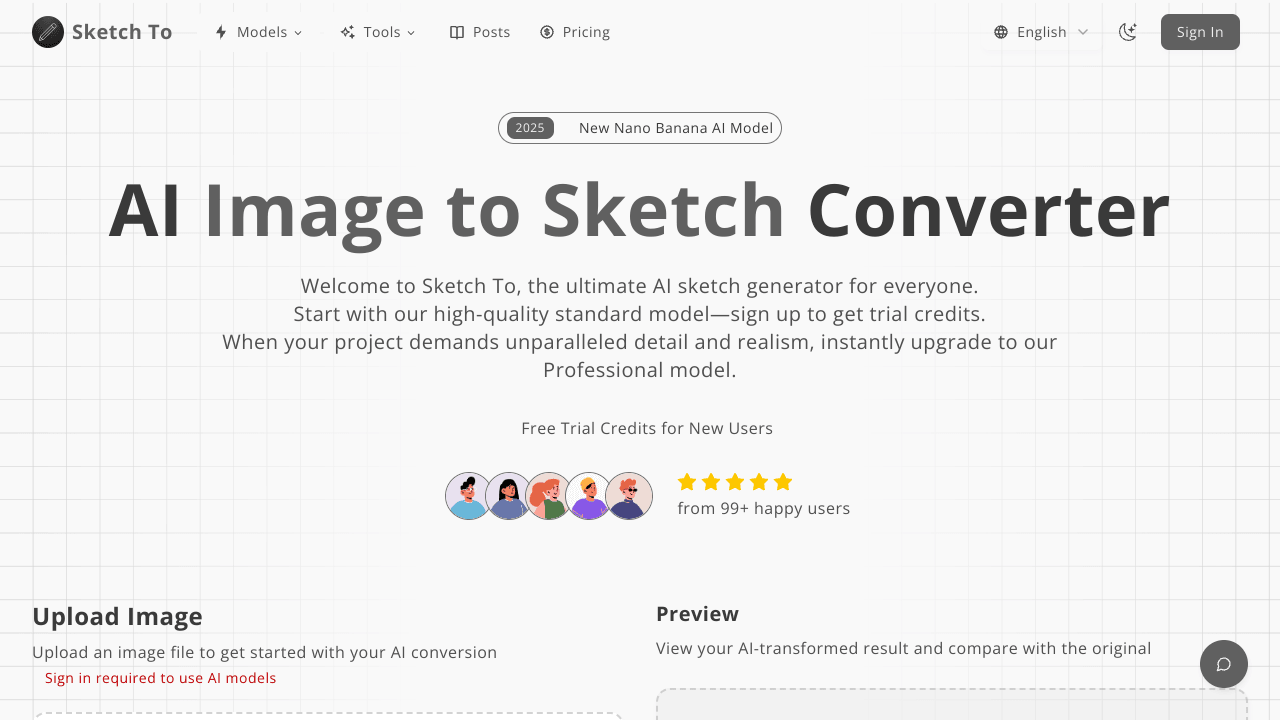This screenshot has height=720, width=1280.
Task: Click the globe language icon
Action: (x=1001, y=32)
